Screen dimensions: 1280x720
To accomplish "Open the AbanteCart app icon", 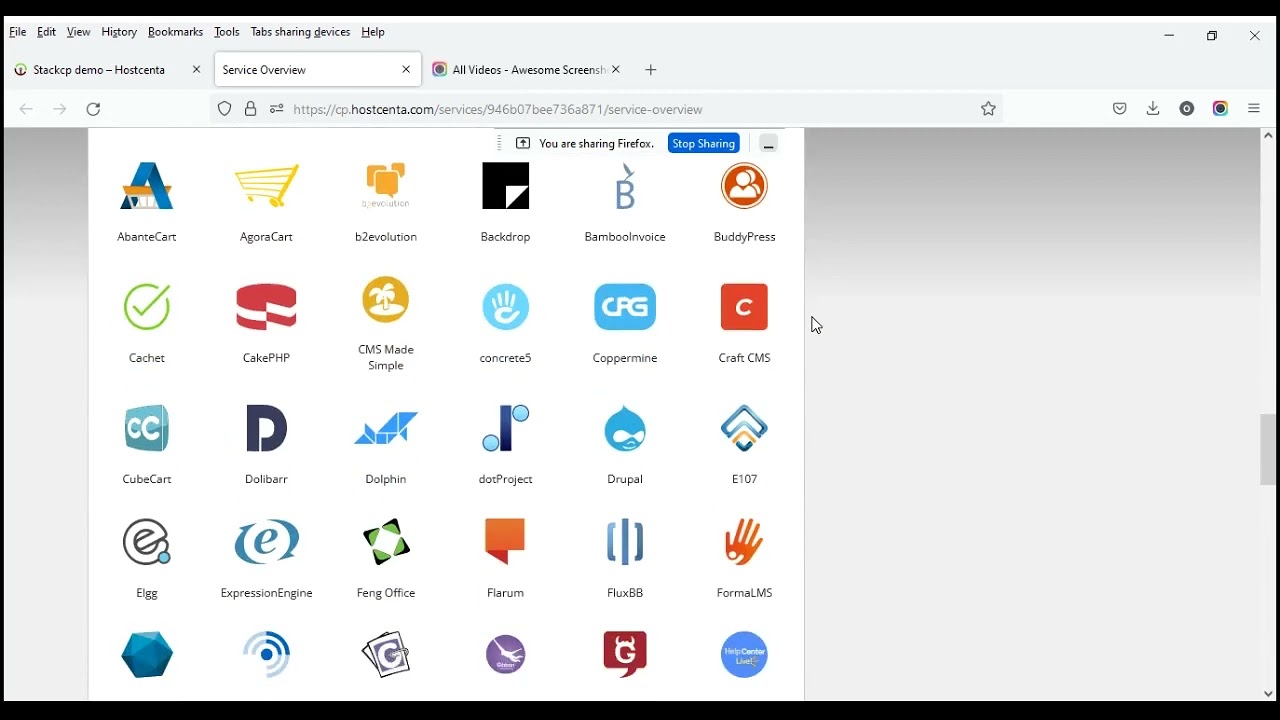I will pos(147,187).
